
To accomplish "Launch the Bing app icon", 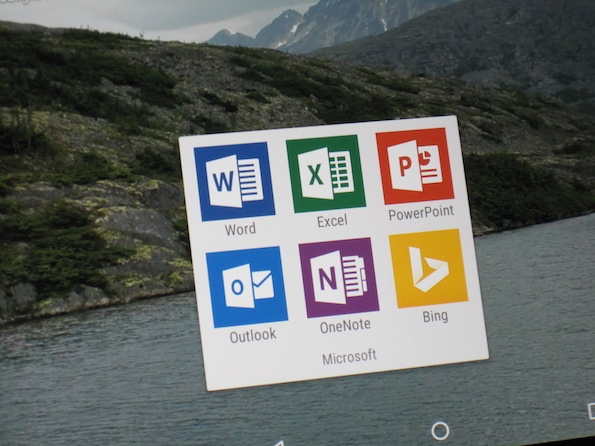I will pos(428,268).
